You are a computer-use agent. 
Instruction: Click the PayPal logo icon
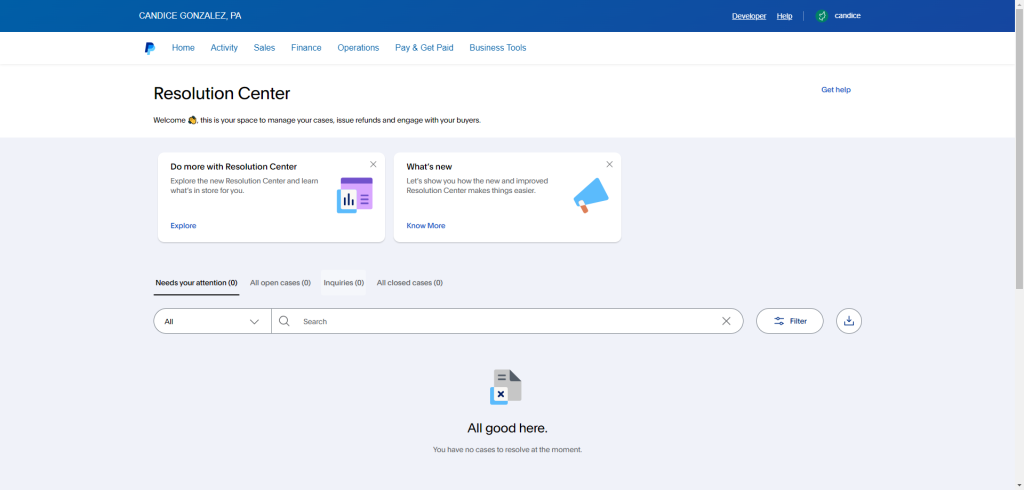(x=150, y=48)
